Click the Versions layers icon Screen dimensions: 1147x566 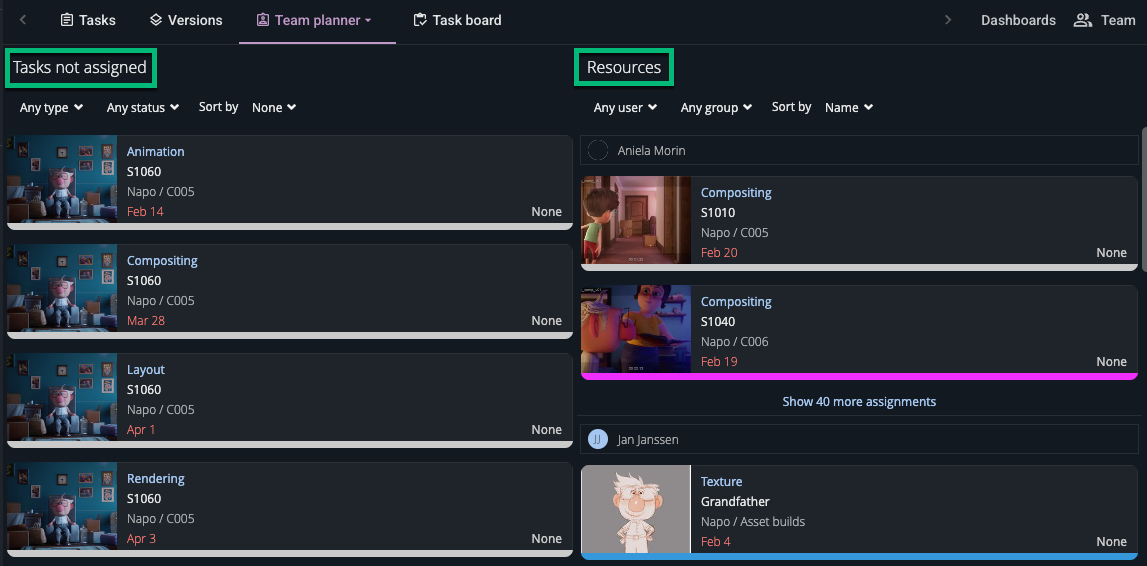pyautogui.click(x=156, y=20)
